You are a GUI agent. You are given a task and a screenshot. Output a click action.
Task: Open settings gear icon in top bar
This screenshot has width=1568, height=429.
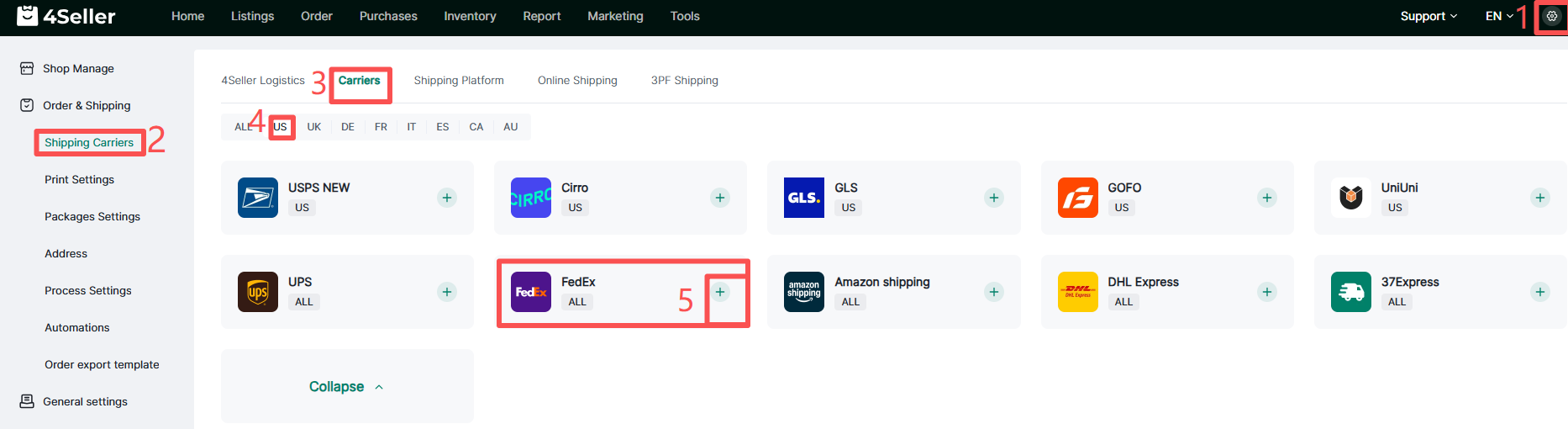[1551, 16]
